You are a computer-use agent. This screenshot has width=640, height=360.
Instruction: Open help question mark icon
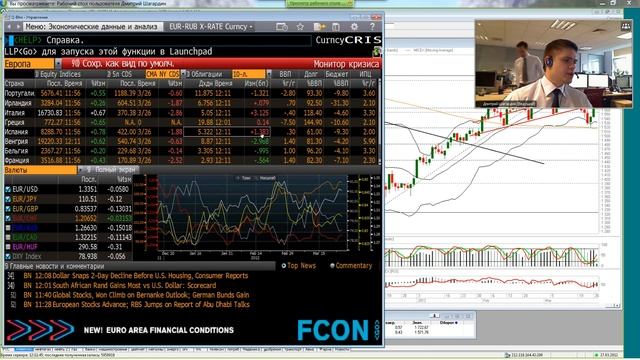point(372,27)
